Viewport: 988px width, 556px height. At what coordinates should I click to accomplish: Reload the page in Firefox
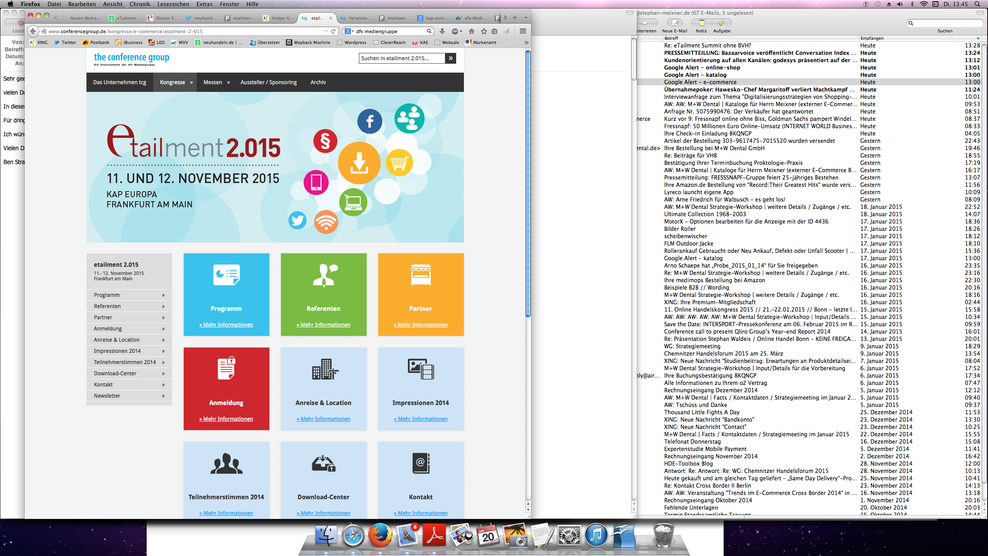(x=333, y=31)
